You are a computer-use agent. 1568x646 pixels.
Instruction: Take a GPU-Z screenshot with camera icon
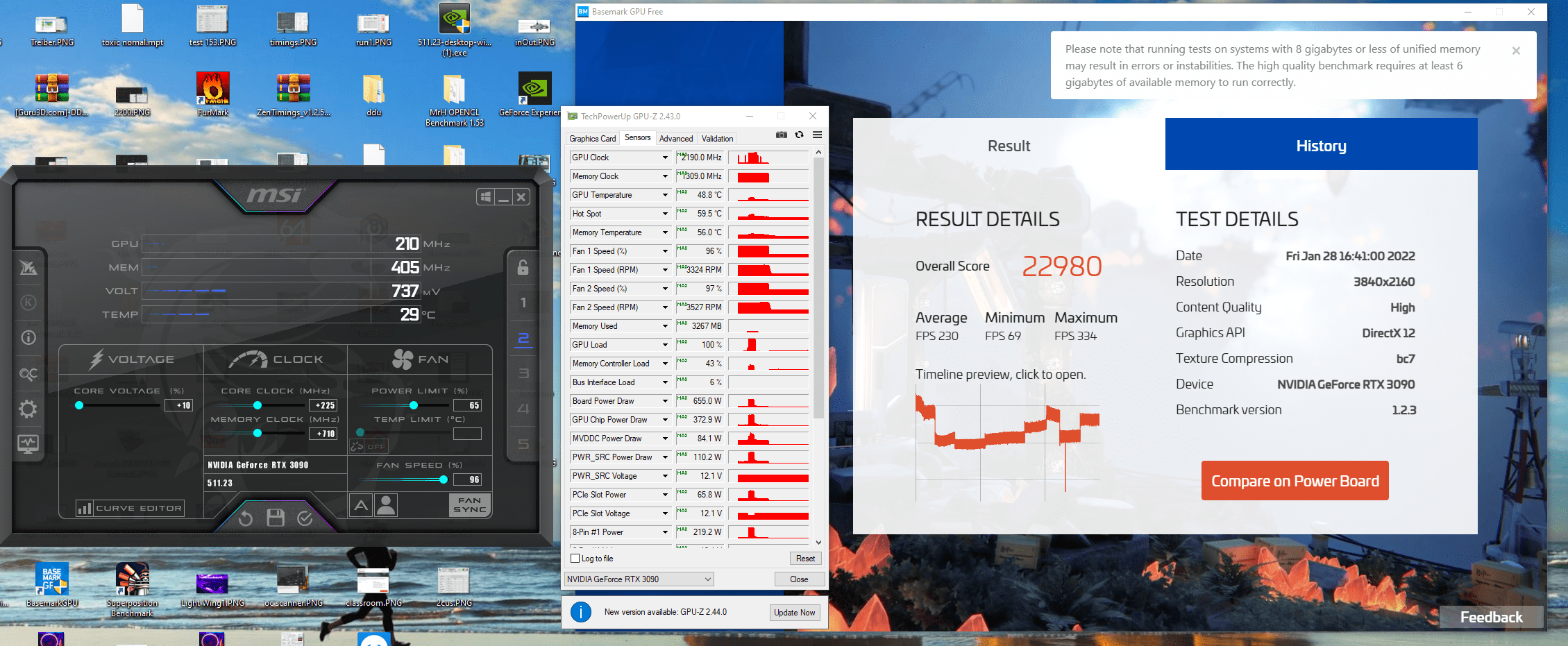click(x=782, y=135)
